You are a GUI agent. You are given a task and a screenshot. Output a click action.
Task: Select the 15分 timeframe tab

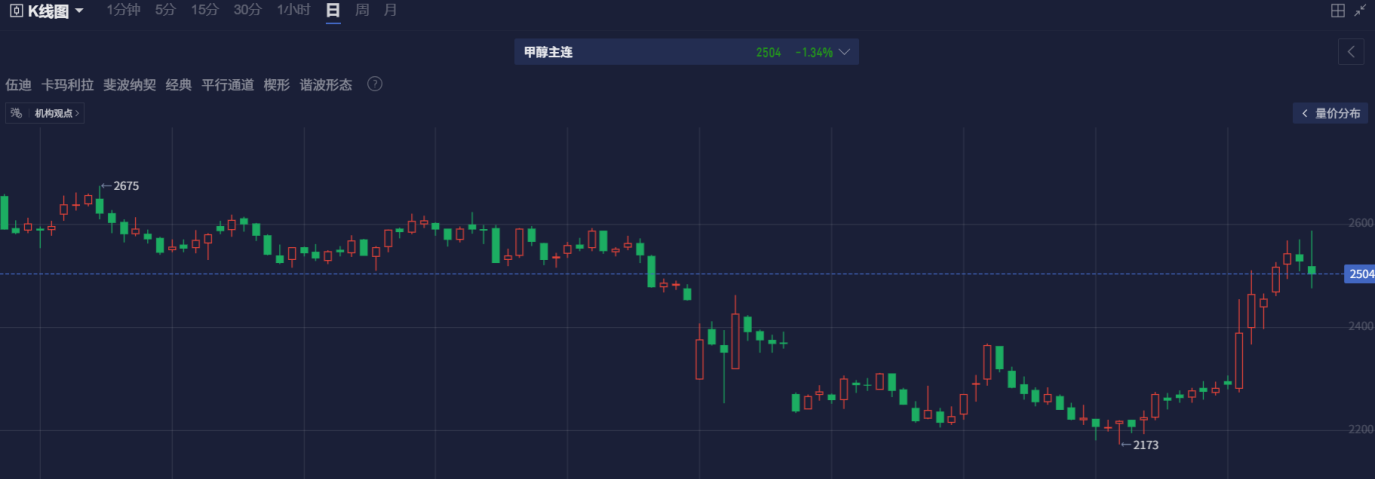click(x=204, y=10)
